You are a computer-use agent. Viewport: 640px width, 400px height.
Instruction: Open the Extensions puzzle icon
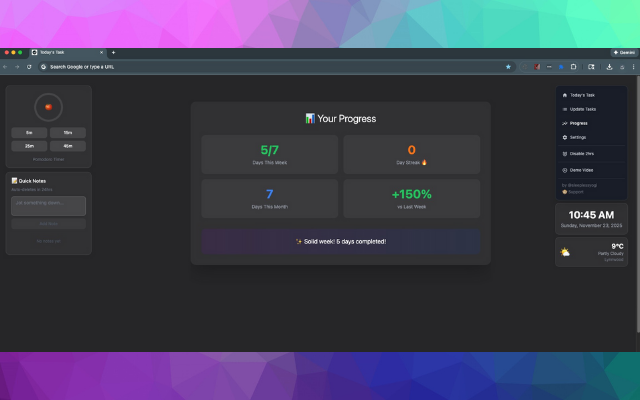click(x=573, y=67)
